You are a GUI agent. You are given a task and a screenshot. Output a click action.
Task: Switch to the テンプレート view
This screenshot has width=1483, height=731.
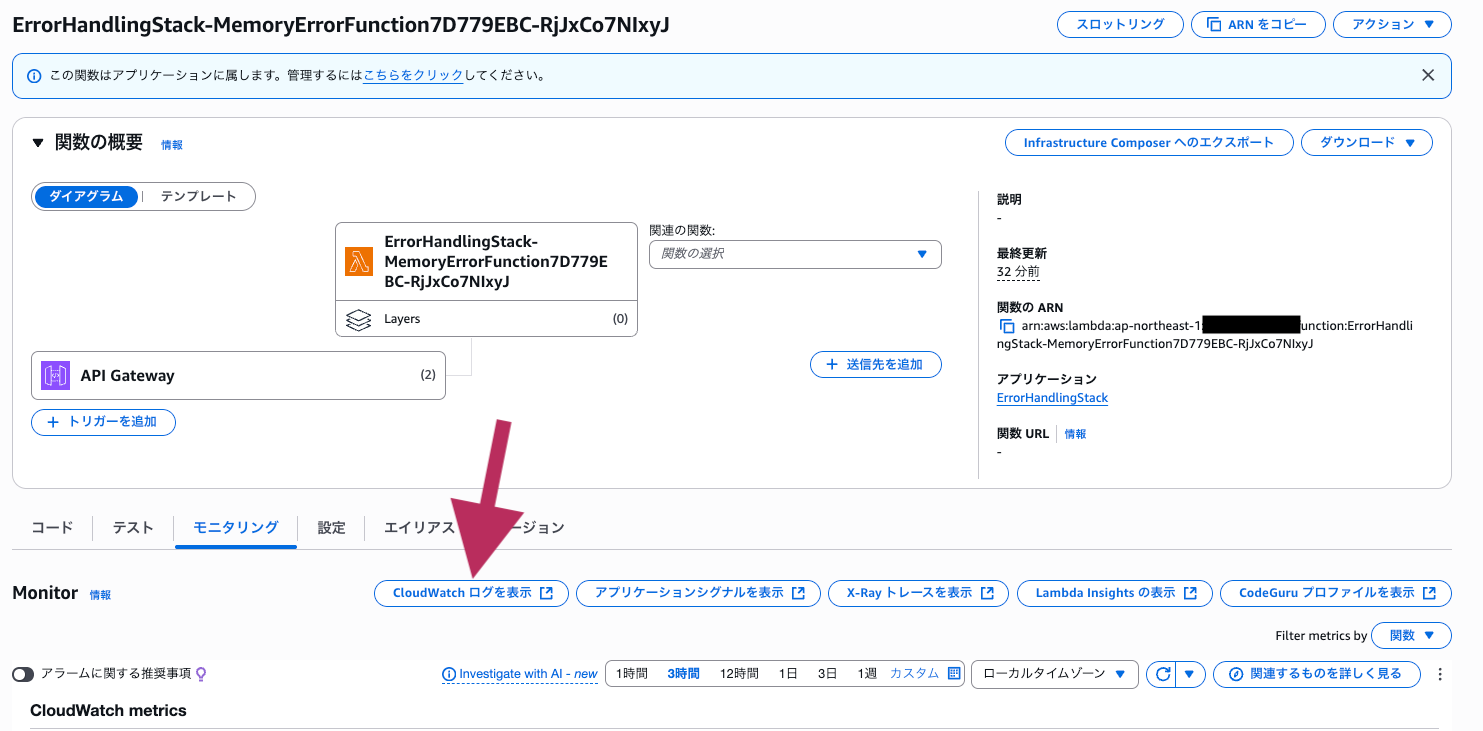point(198,196)
